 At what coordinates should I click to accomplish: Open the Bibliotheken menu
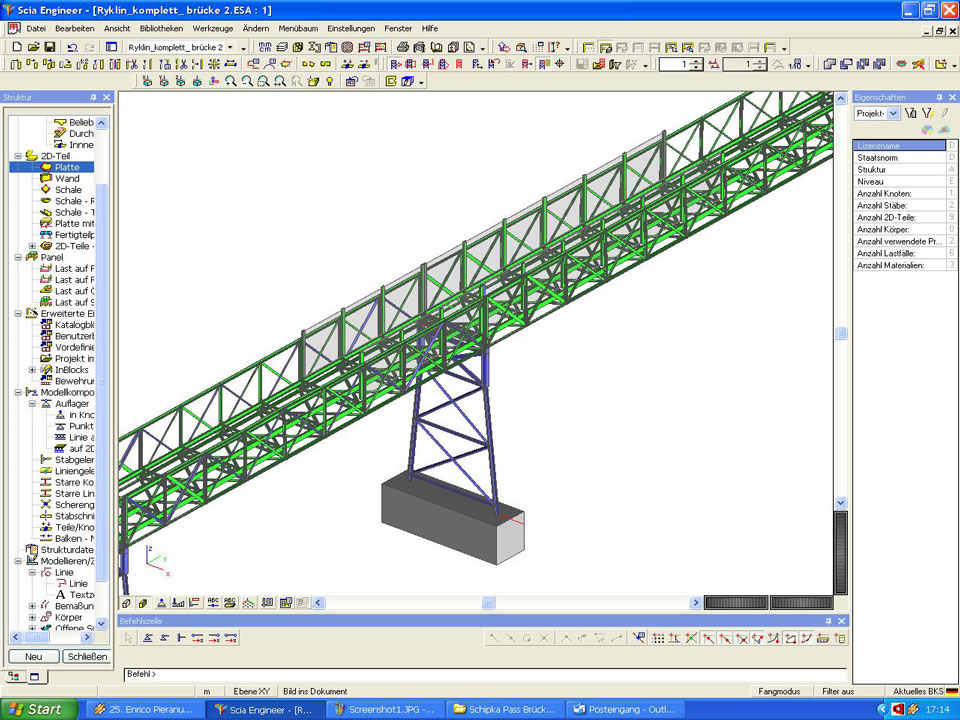tap(161, 28)
